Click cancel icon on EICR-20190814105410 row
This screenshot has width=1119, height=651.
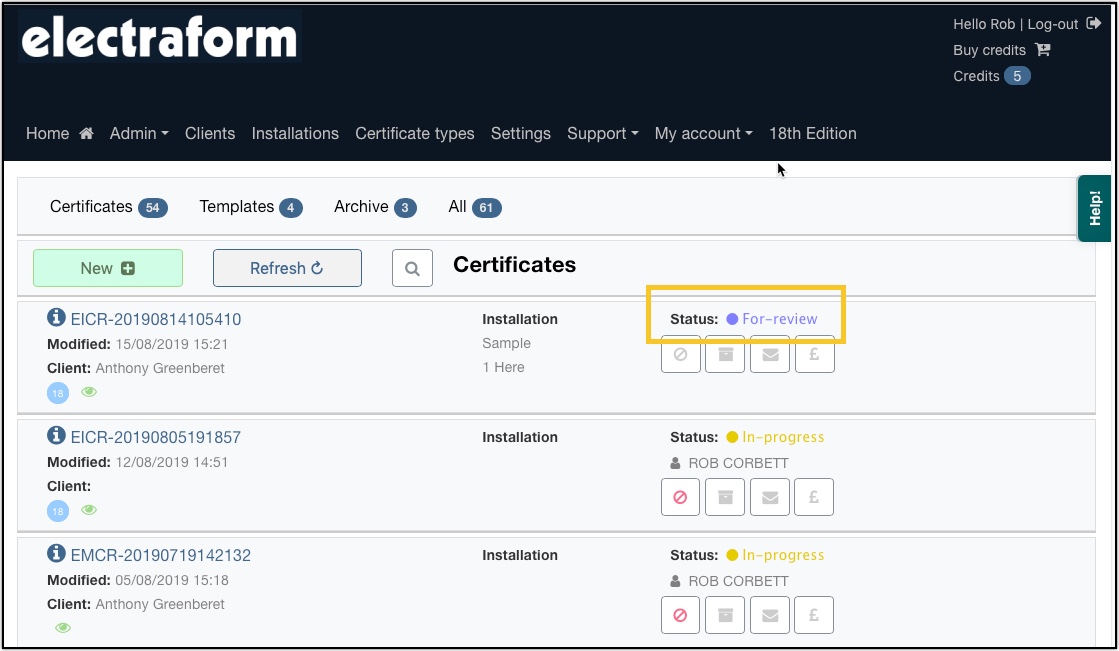680,354
